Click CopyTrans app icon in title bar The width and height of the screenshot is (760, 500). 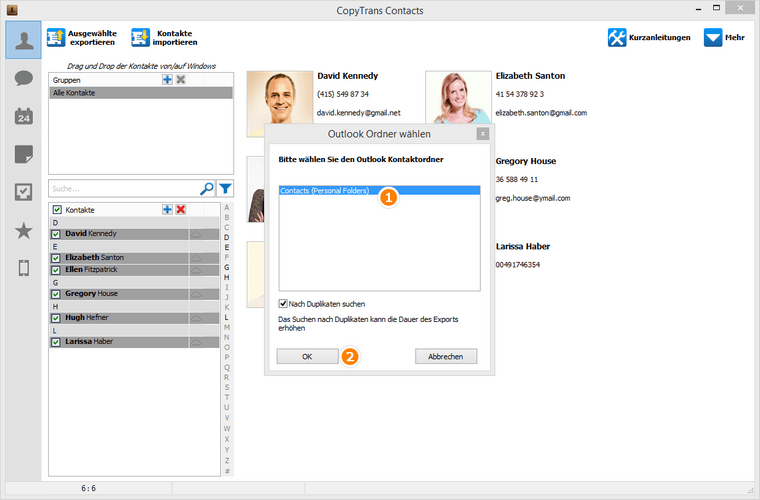point(13,10)
